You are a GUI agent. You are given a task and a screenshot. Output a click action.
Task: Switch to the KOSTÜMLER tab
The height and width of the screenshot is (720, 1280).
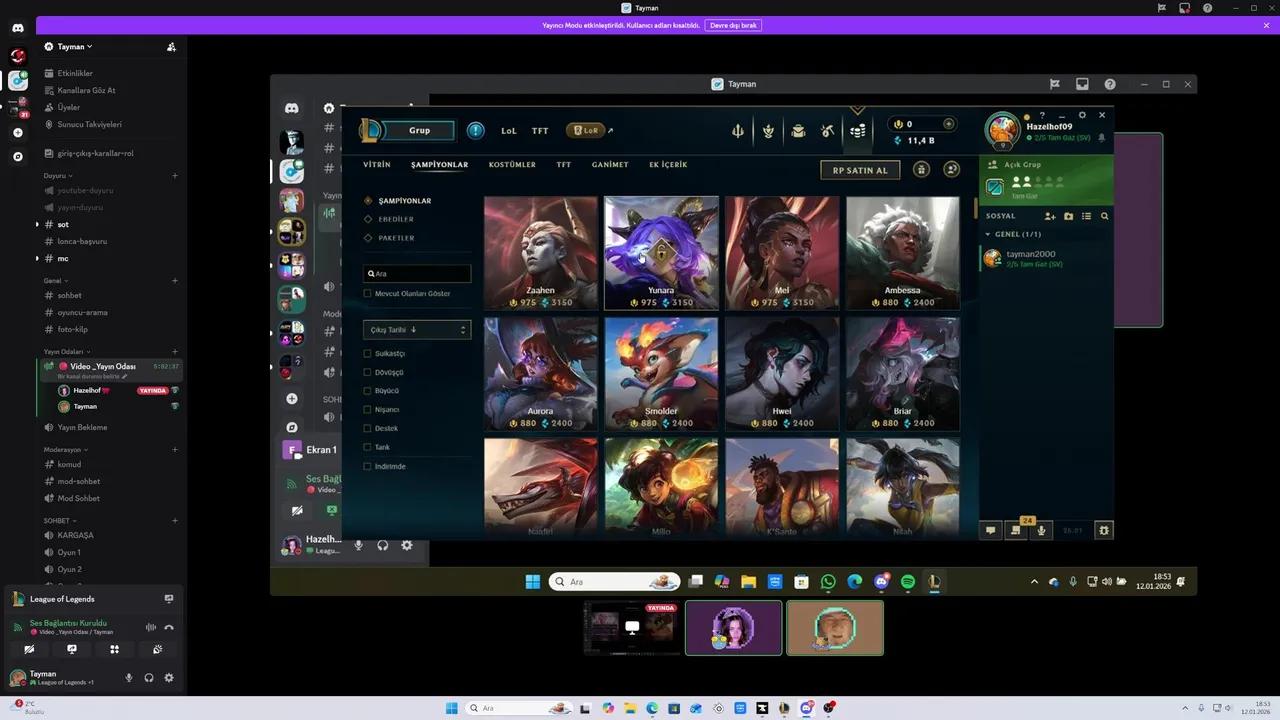click(512, 164)
